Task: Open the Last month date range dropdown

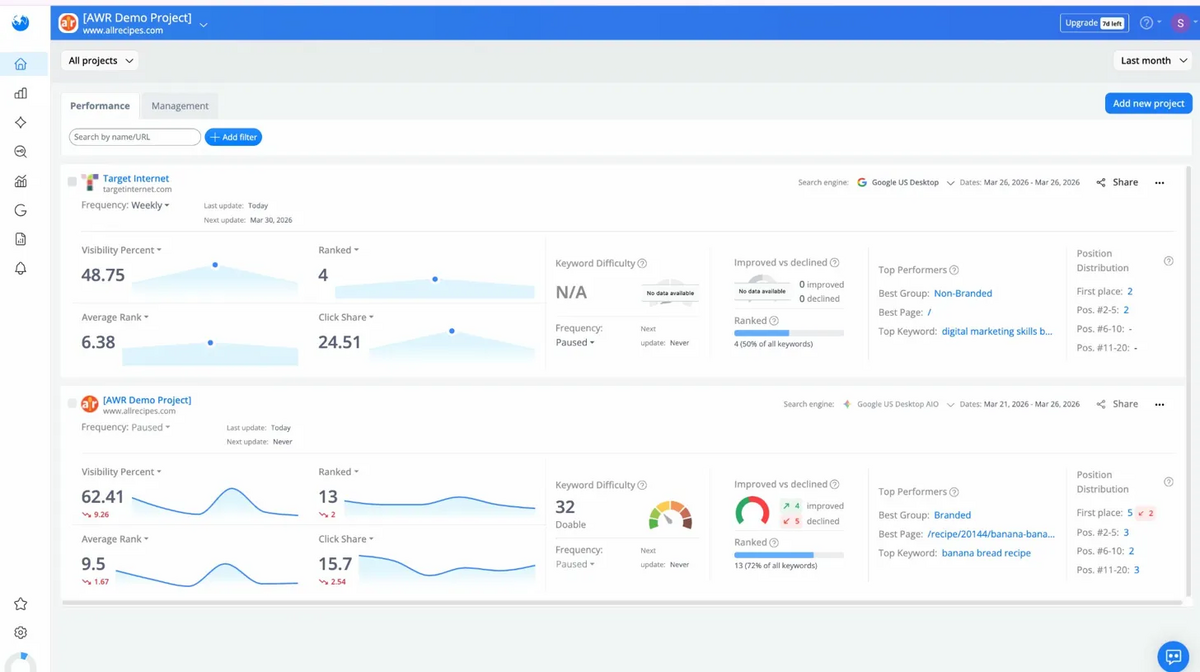Action: 1152,61
